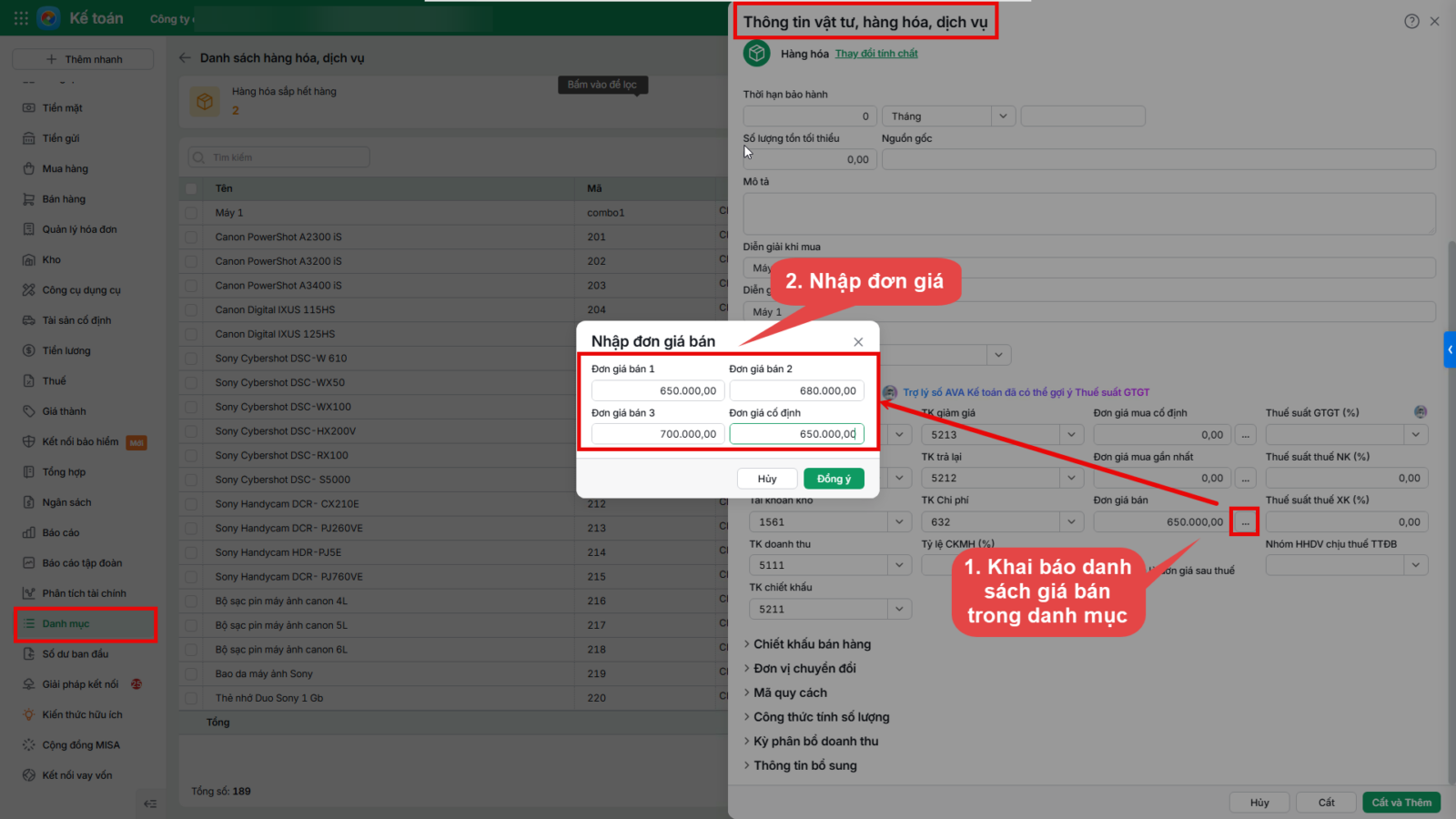Click the Tài sản cố định icon
1456x819 pixels.
tap(28, 320)
